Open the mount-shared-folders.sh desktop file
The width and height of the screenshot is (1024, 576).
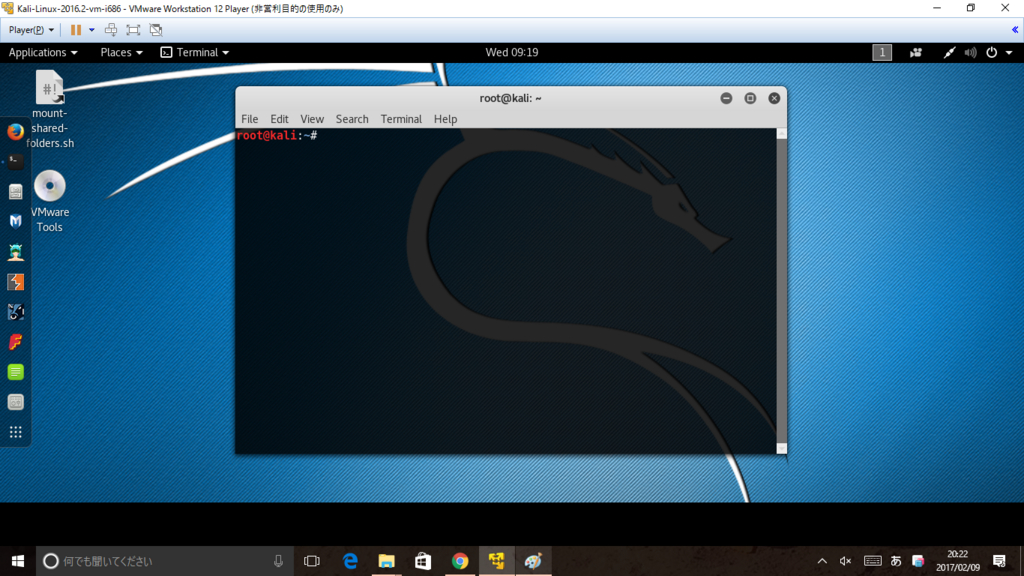50,109
